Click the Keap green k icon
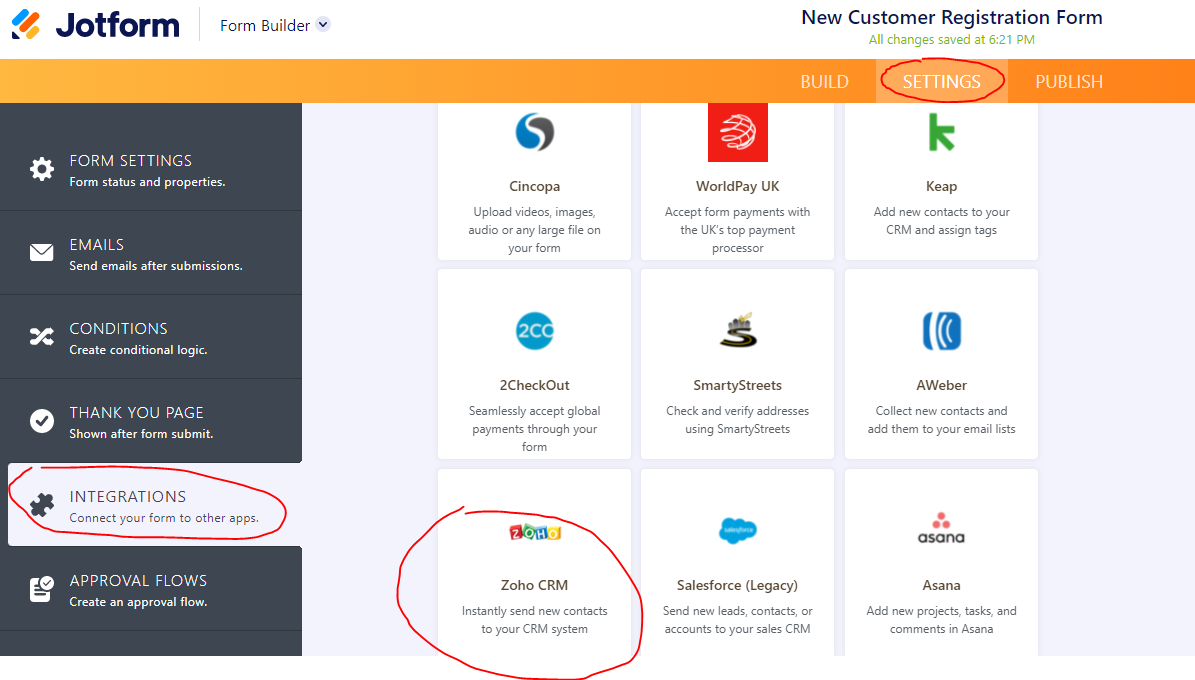 click(x=941, y=132)
